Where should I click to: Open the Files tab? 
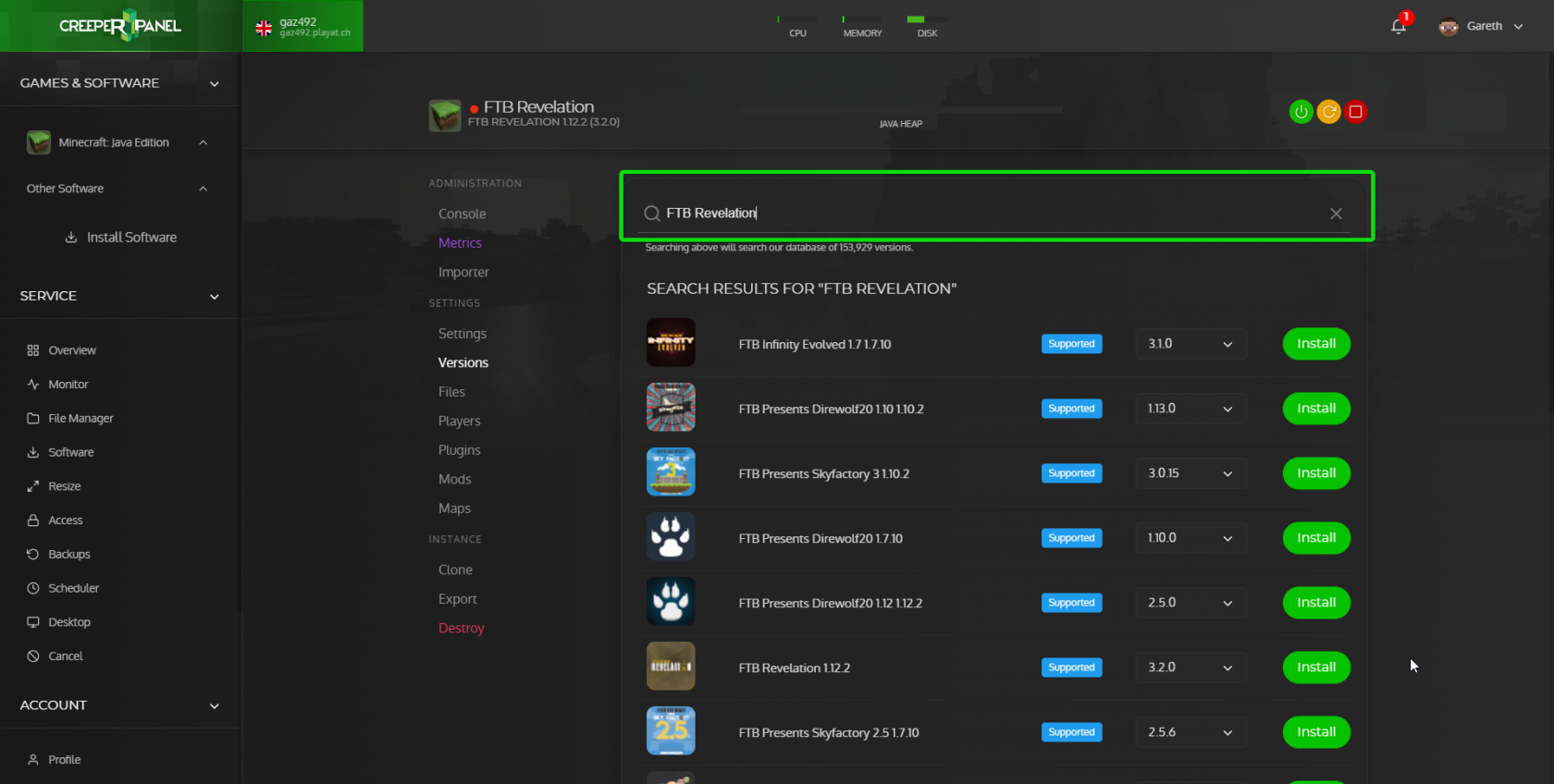pos(451,392)
